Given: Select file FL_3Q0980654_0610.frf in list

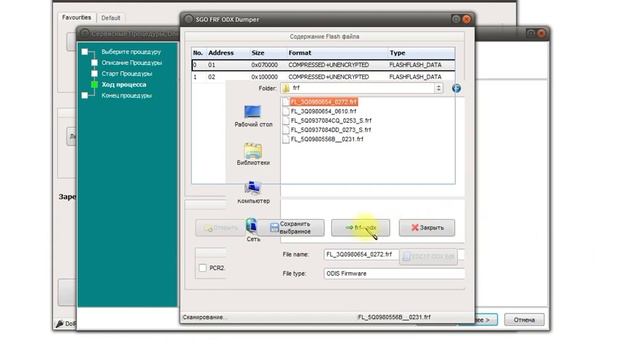Looking at the screenshot, I should (323, 111).
